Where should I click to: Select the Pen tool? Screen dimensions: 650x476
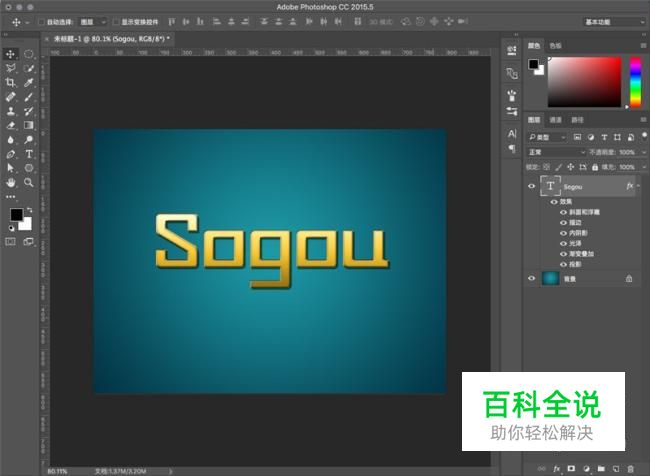click(x=10, y=154)
